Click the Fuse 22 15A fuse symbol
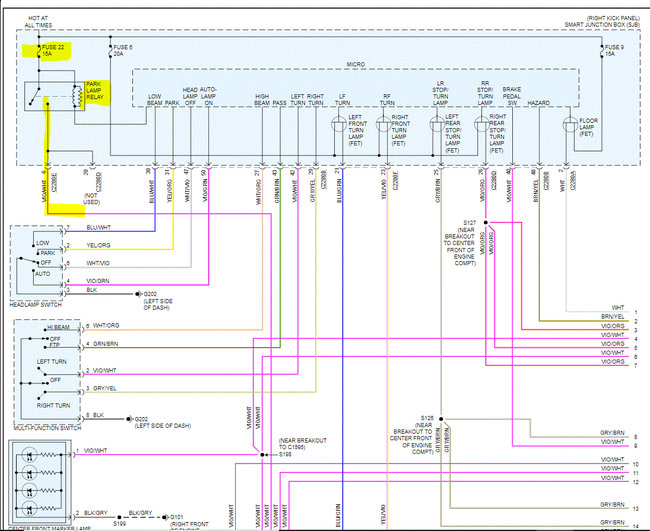This screenshot has height=531, width=650. pyautogui.click(x=39, y=51)
